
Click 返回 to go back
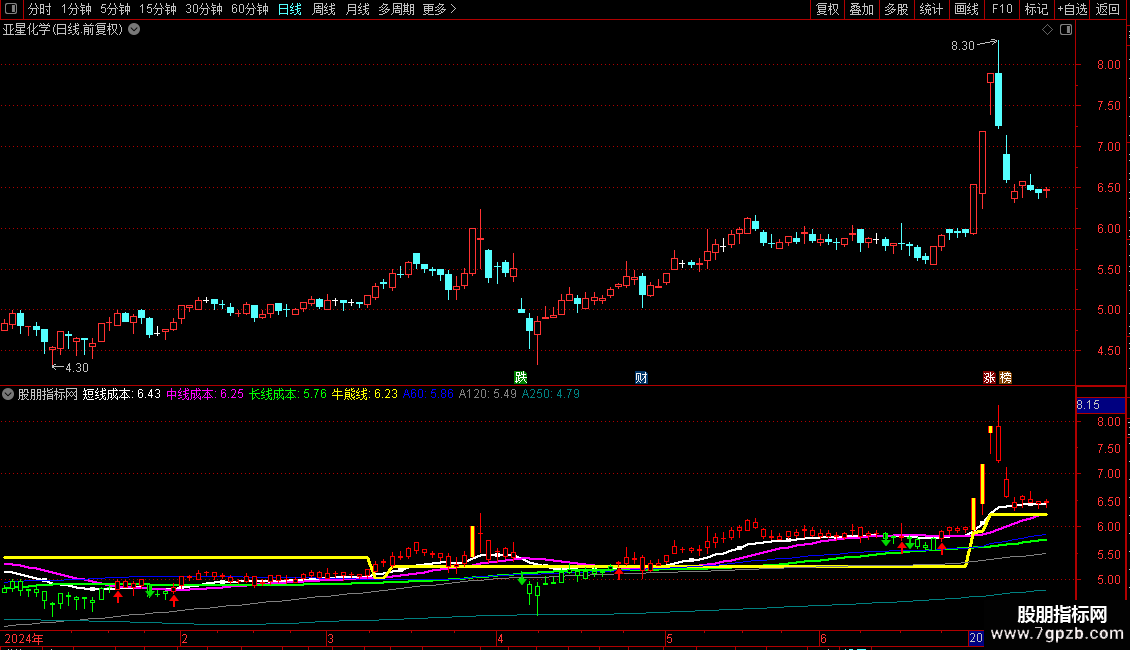tap(1108, 9)
